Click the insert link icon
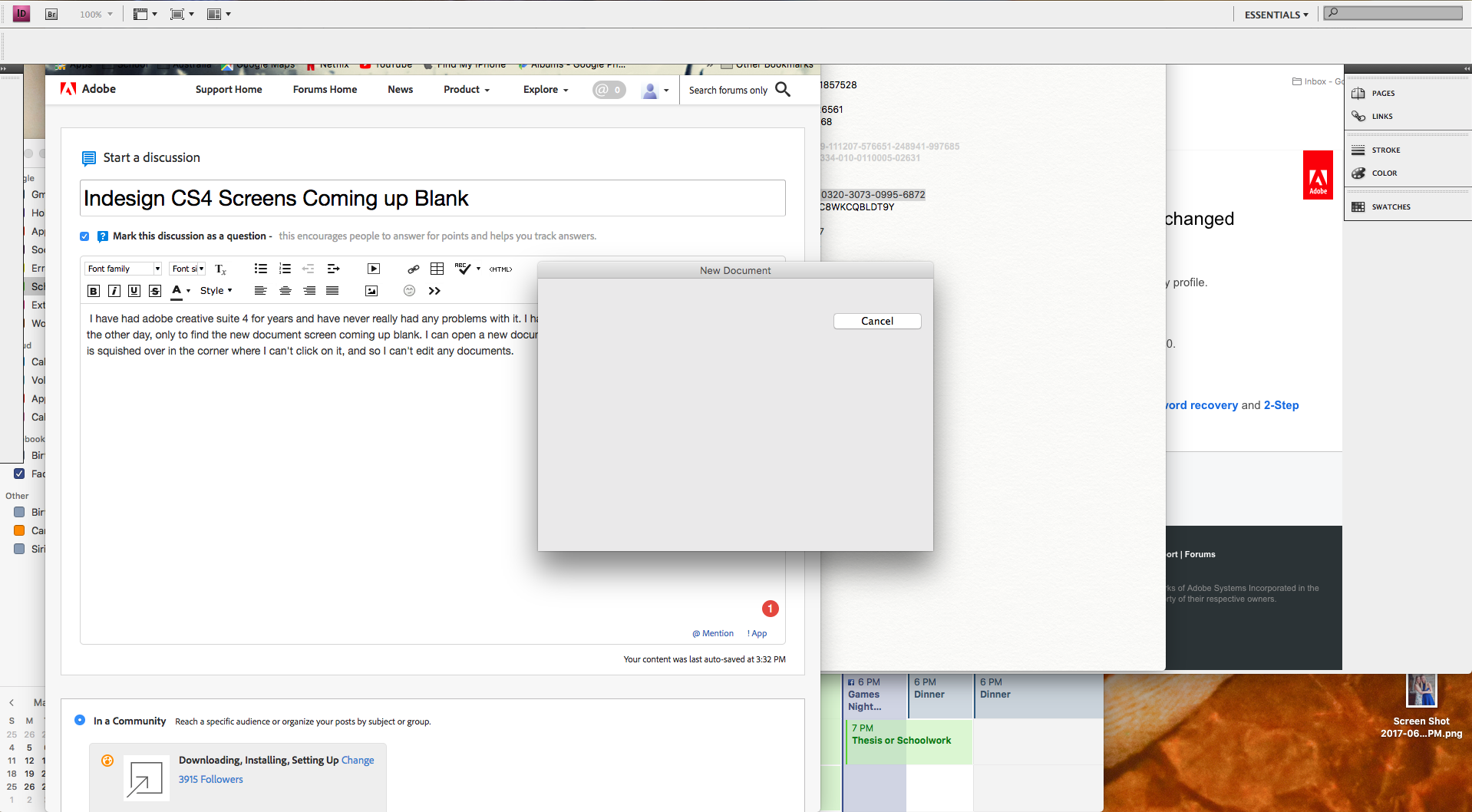 [x=414, y=269]
